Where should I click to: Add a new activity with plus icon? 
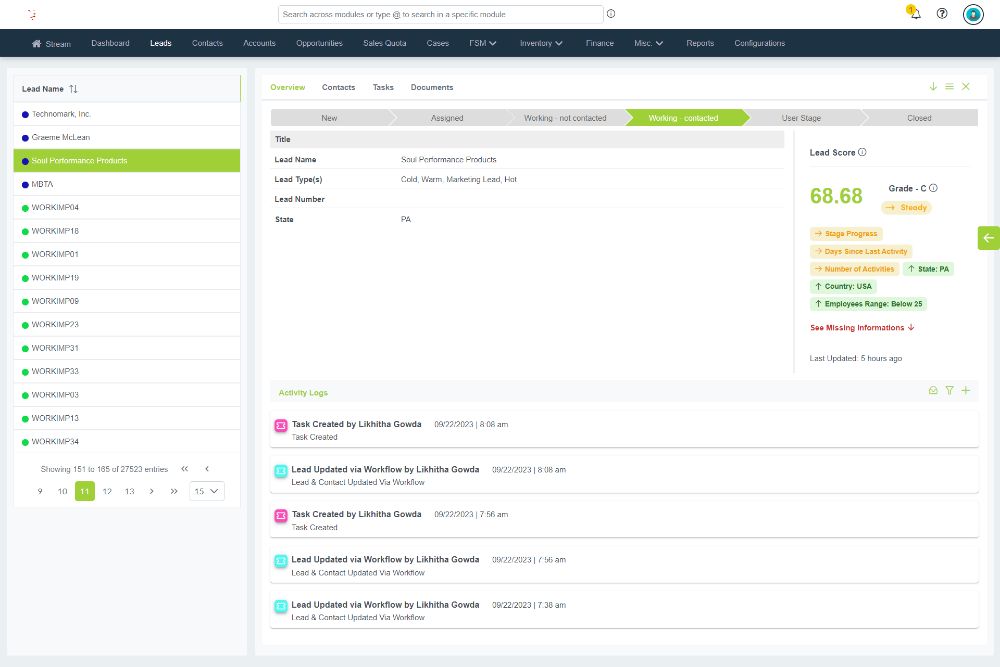(x=966, y=391)
